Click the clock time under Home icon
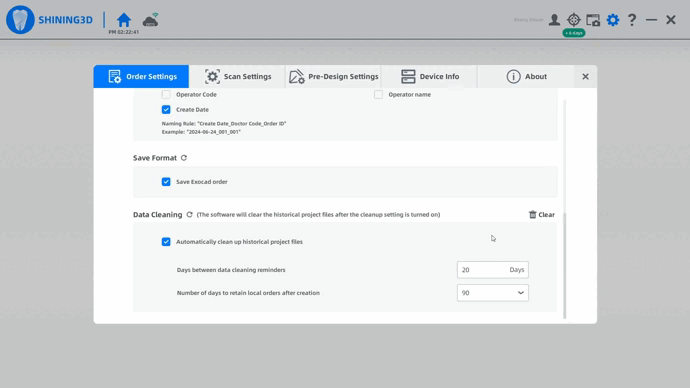The height and width of the screenshot is (388, 690). tap(124, 32)
